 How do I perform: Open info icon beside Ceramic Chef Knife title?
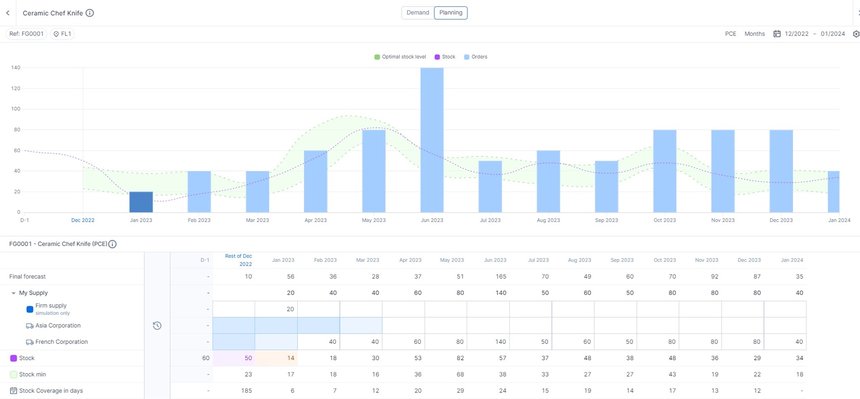pyautogui.click(x=90, y=13)
